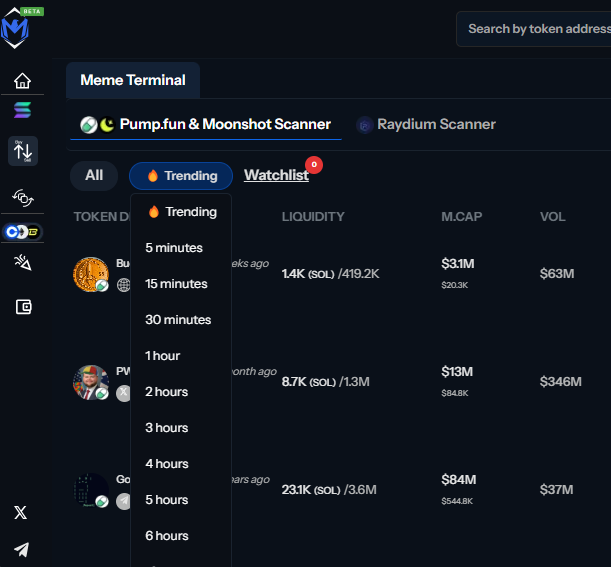Open the wallet icon in sidebar
The image size is (611, 567).
click(23, 307)
